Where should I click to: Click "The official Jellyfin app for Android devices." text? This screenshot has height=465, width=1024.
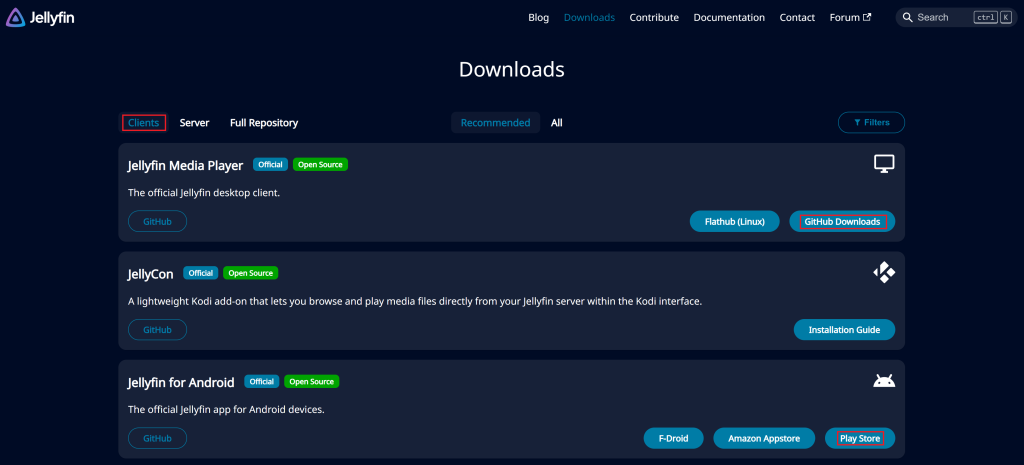(226, 410)
